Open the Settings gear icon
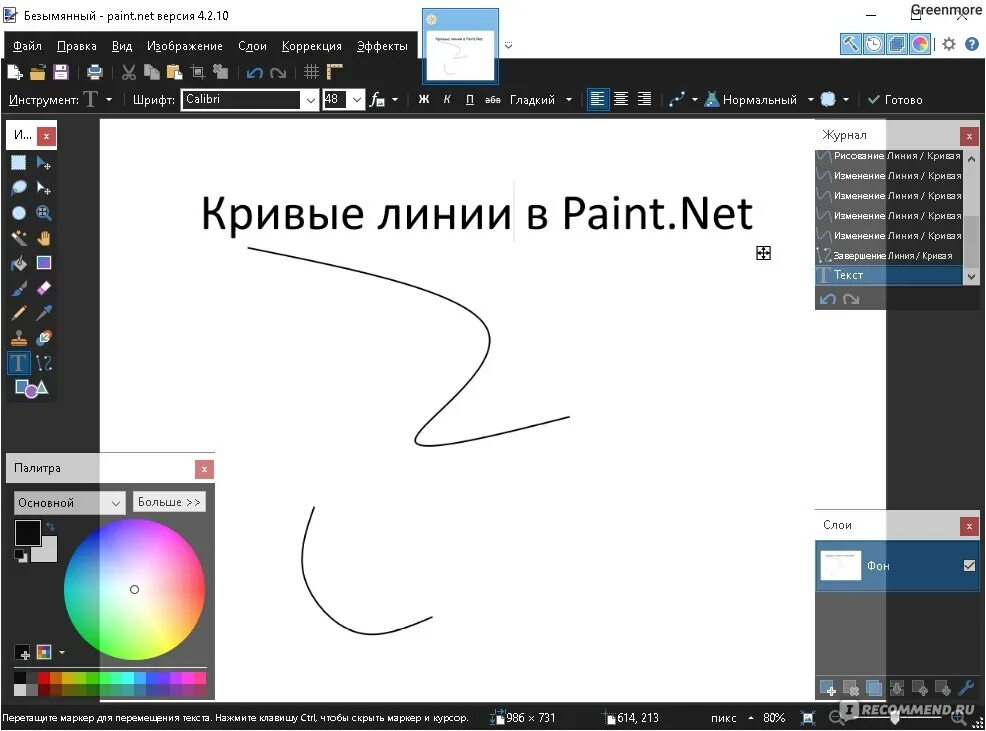This screenshot has height=731, width=986. 949,44
